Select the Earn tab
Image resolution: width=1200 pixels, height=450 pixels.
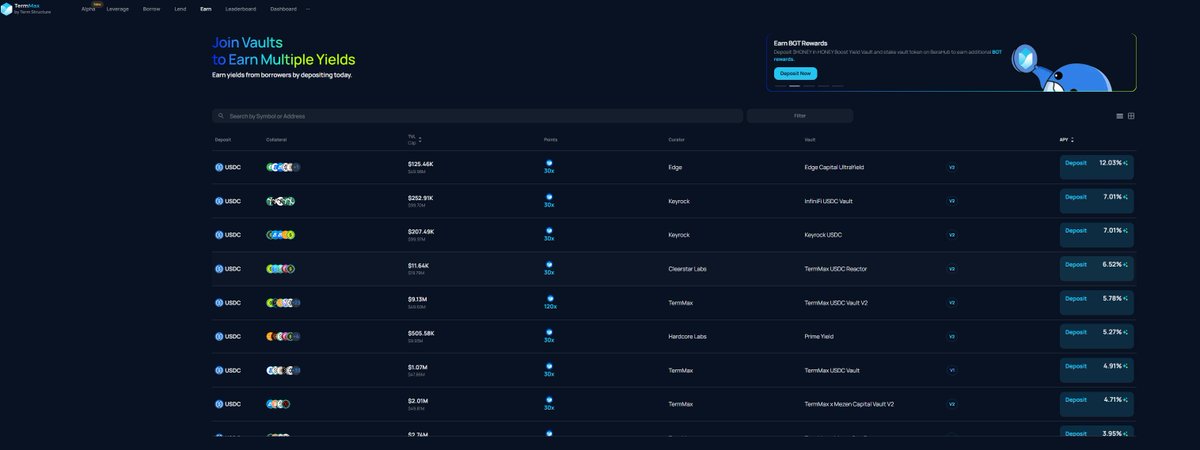click(206, 8)
